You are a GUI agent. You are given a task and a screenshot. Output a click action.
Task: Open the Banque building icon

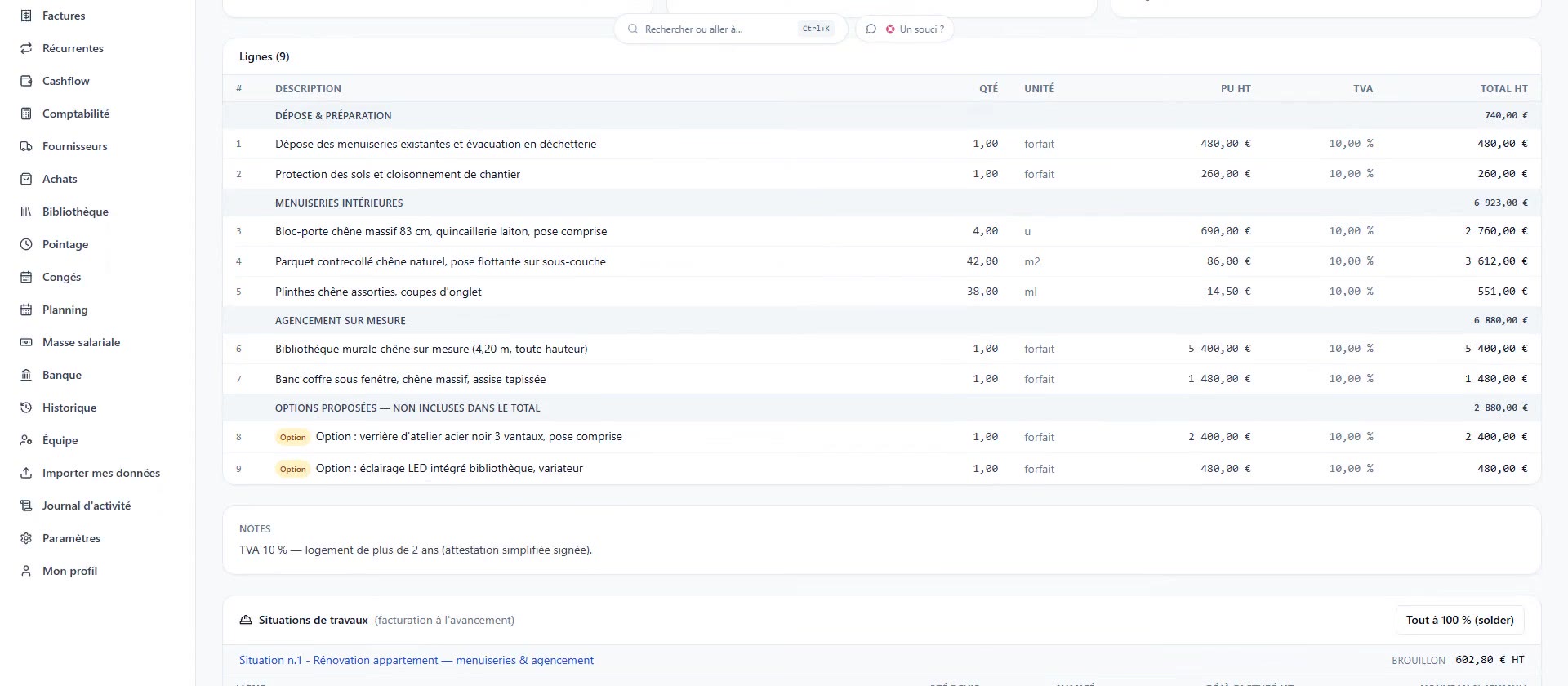pos(26,375)
